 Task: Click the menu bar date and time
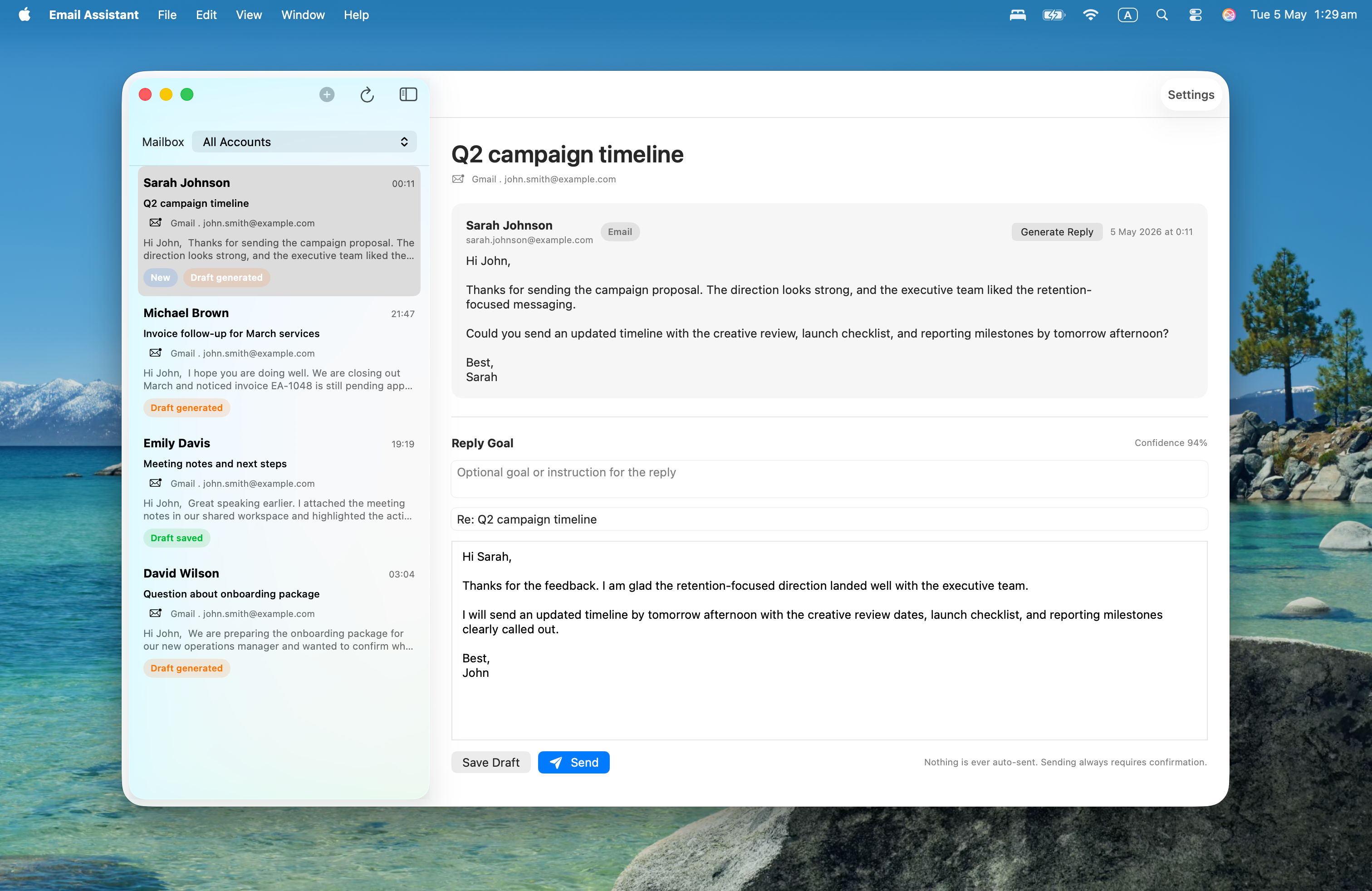tap(1303, 15)
